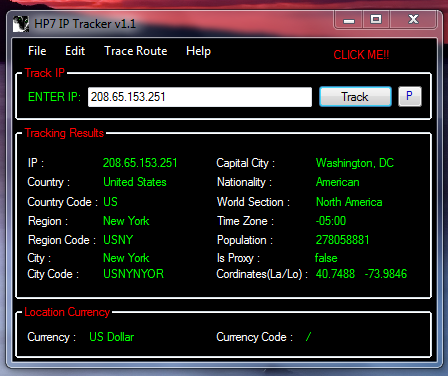Viewport: 448px width, 376px height.
Task: Click the small P button
Action: (410, 96)
